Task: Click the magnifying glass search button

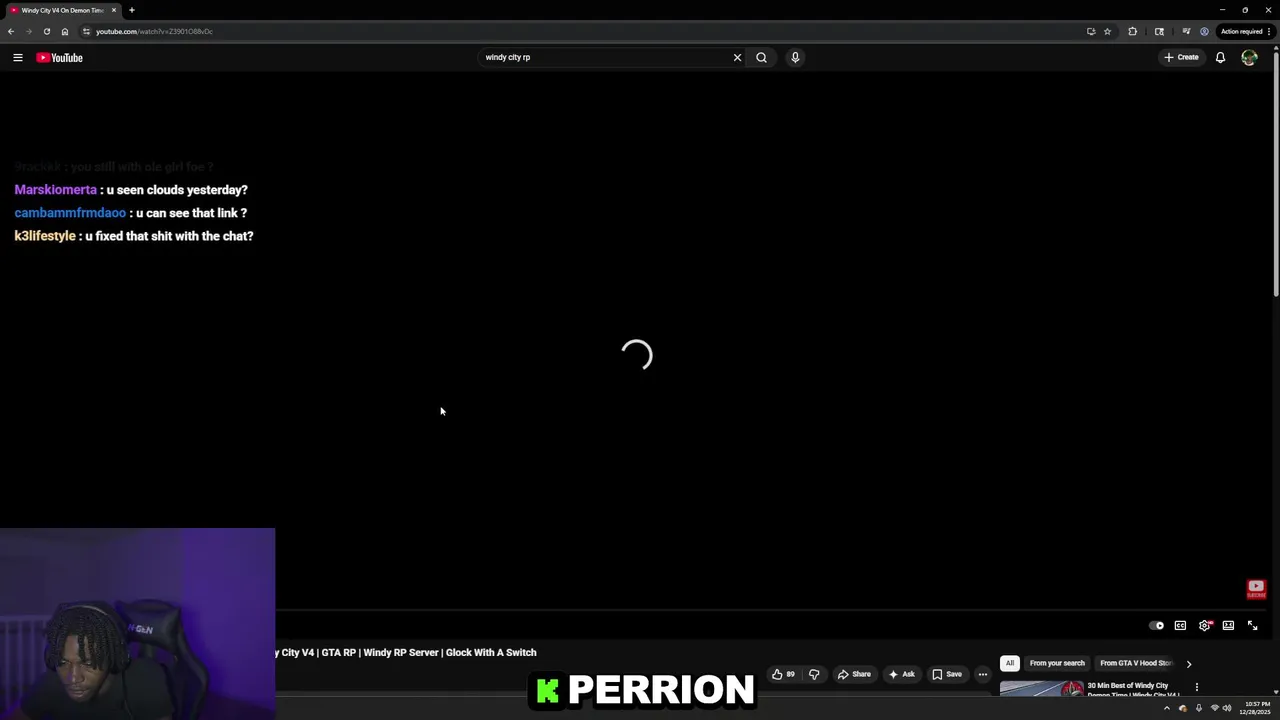Action: click(x=761, y=57)
